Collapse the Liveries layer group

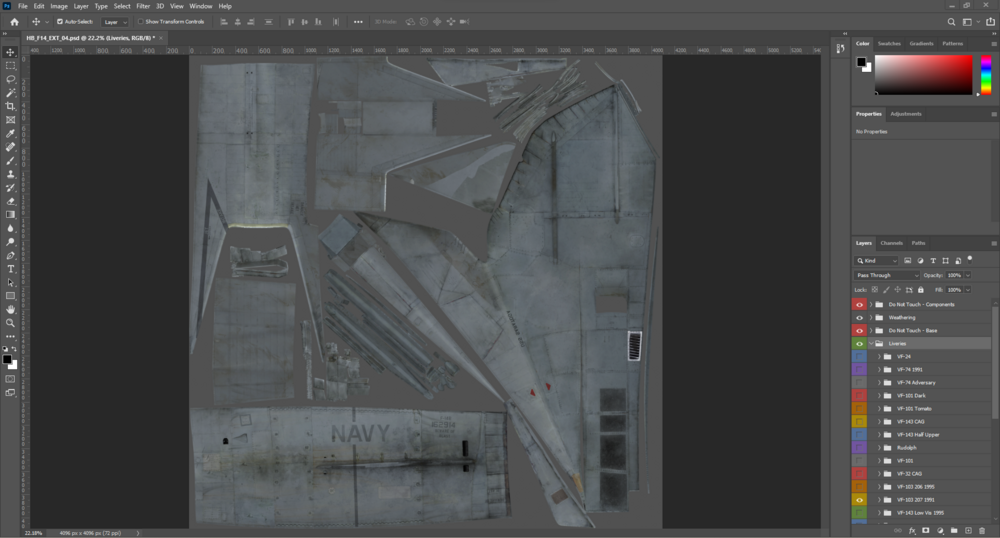point(870,343)
